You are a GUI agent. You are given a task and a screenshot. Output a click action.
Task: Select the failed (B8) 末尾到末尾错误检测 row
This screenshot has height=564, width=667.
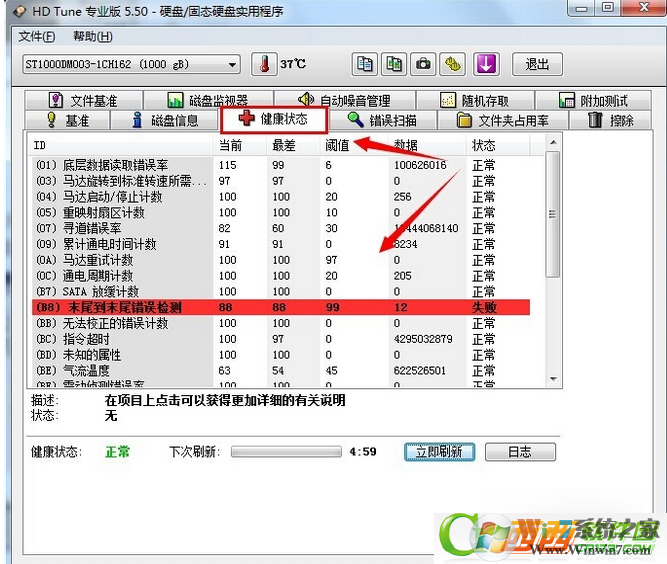[280, 308]
